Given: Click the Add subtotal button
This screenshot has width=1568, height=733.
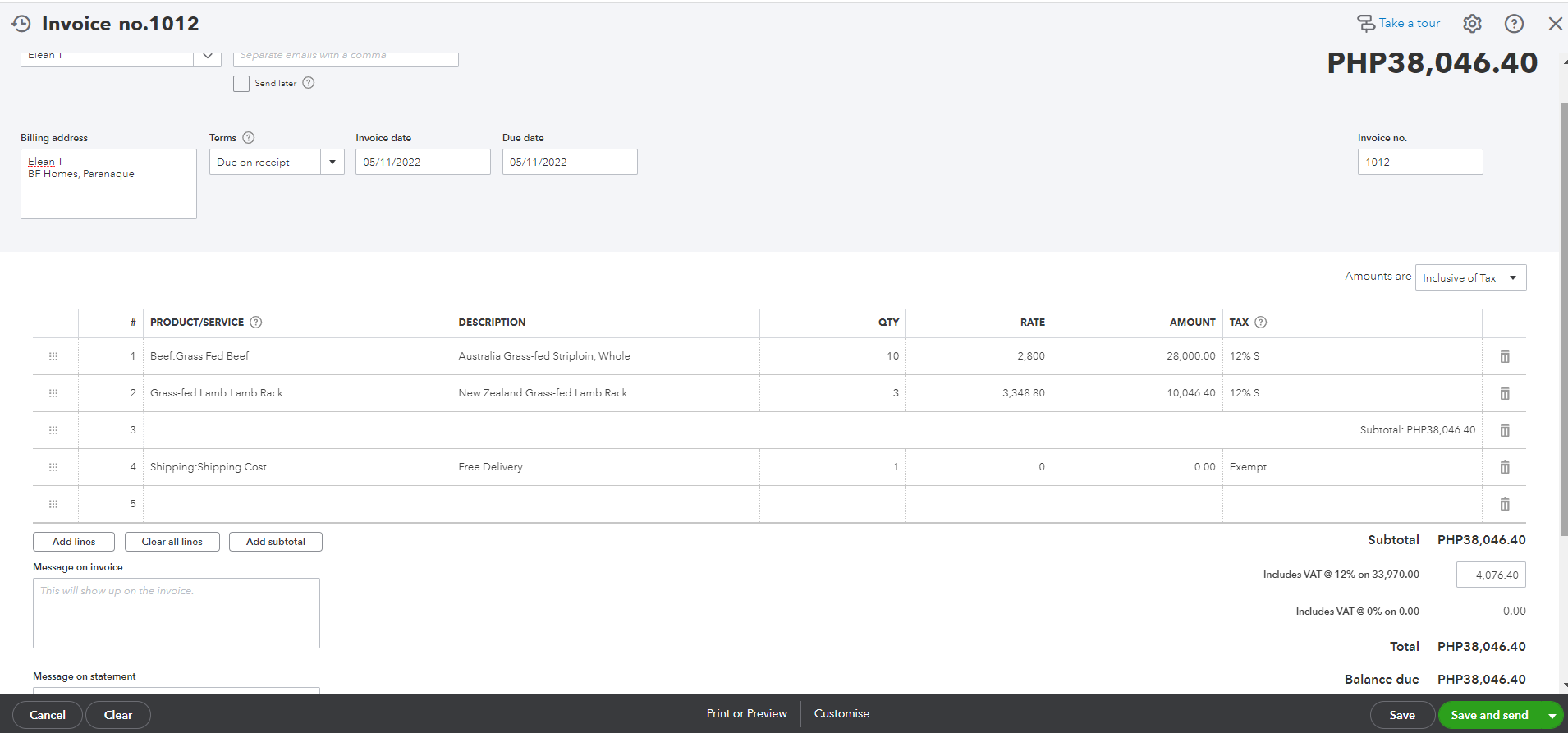Looking at the screenshot, I should (276, 542).
